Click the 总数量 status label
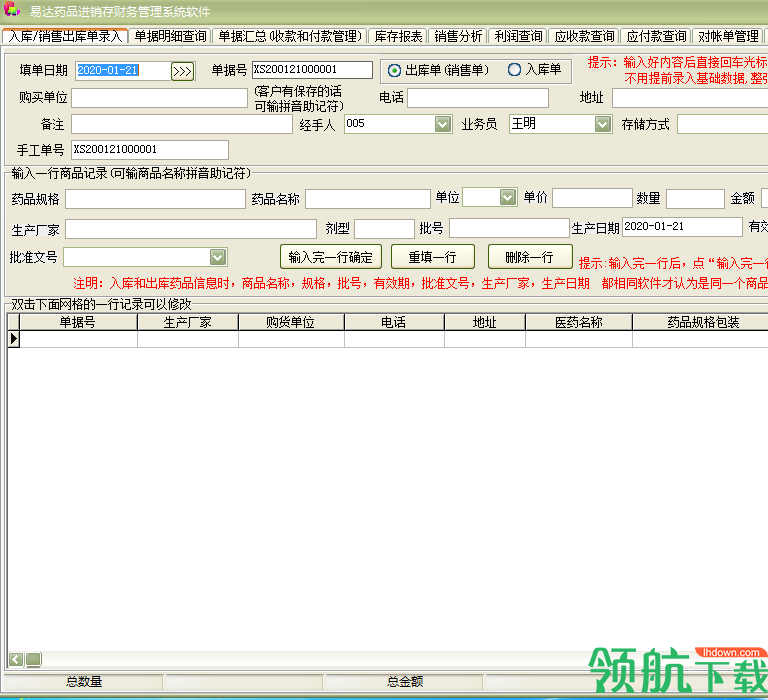 (x=84, y=681)
